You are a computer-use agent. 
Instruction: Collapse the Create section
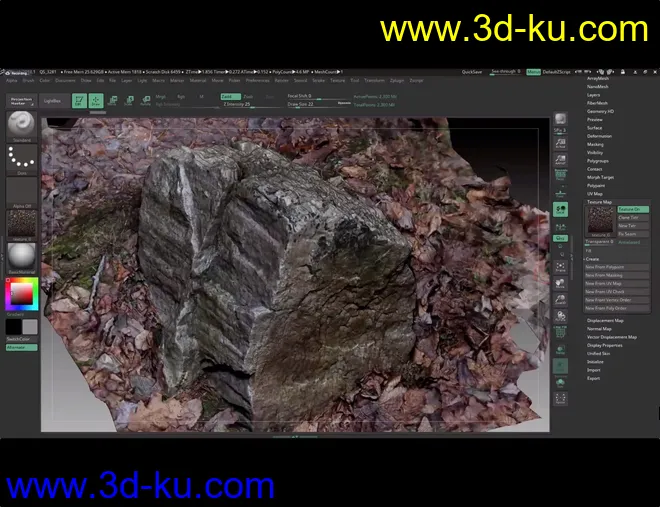pos(592,259)
